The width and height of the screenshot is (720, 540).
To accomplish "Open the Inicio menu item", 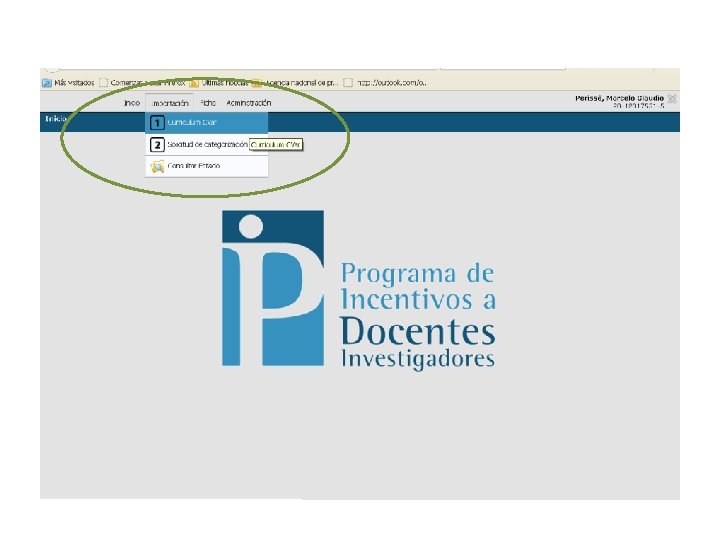I will (x=132, y=103).
